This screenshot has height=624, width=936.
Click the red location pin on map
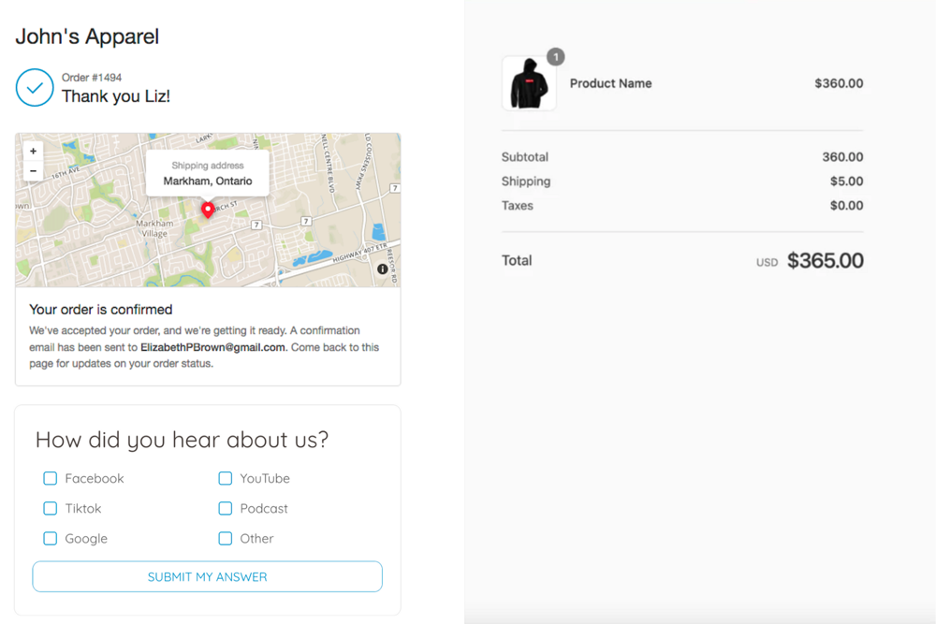coord(208,209)
